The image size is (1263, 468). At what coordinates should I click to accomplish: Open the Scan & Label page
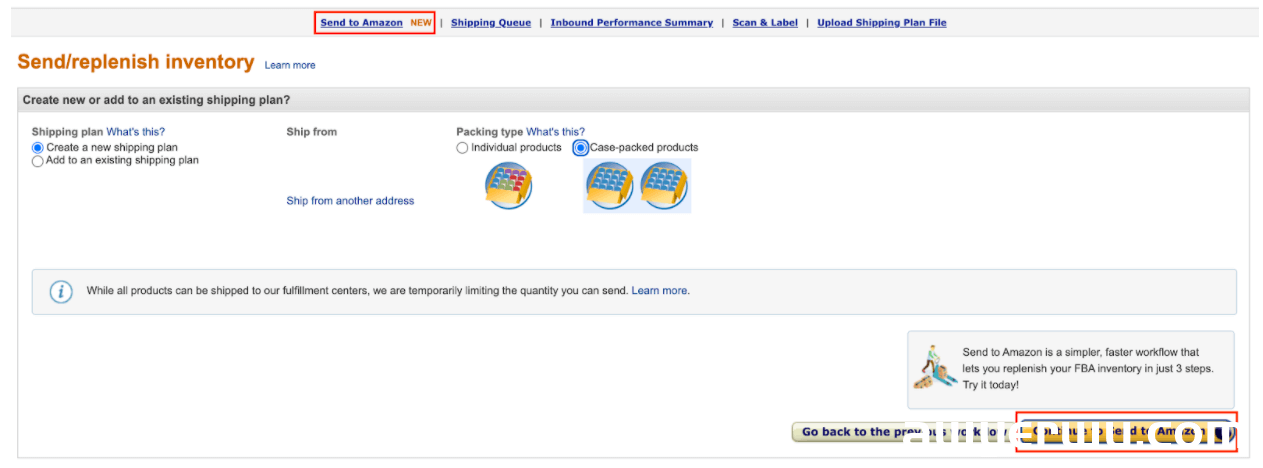pos(765,23)
